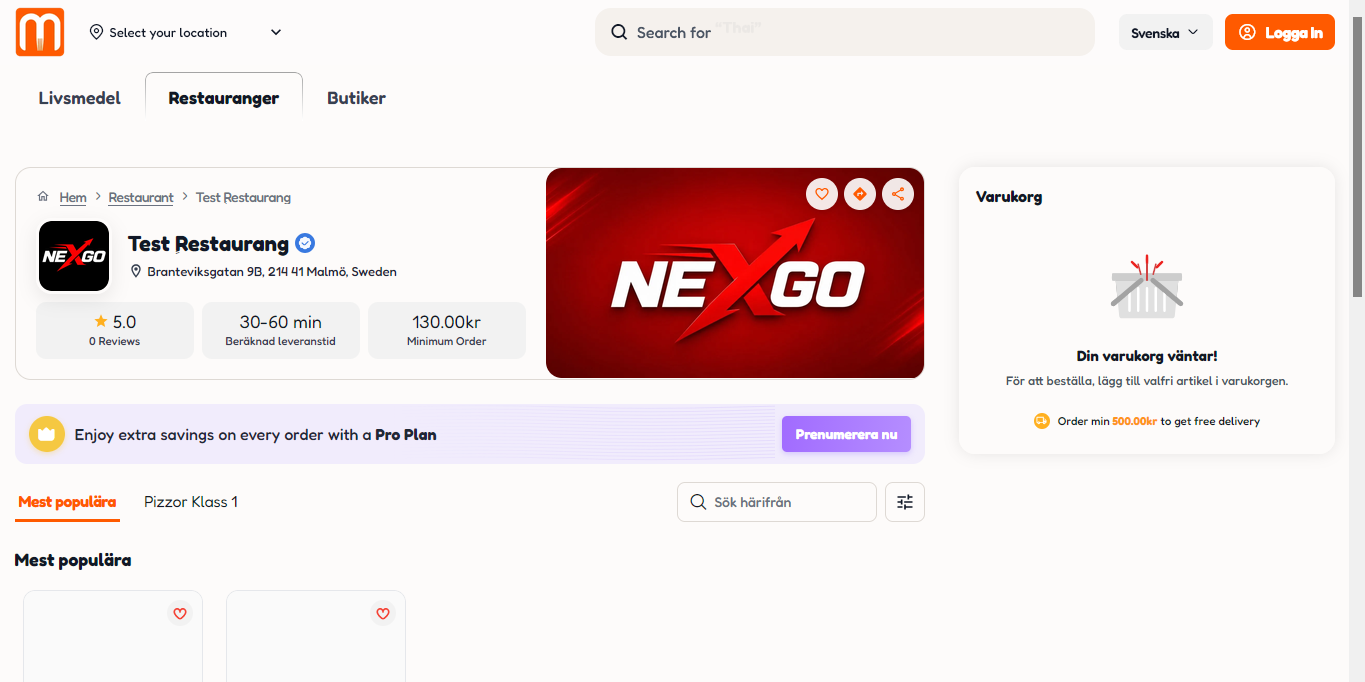Click the 0 Reviews text
This screenshot has height=682, width=1365.
pos(115,342)
